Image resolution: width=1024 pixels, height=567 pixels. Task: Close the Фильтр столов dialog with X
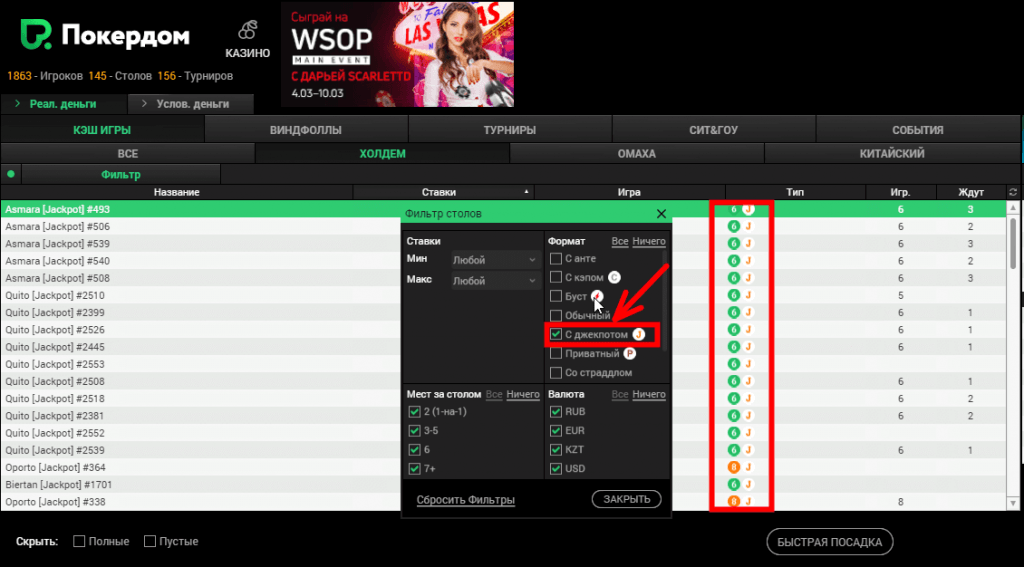[x=661, y=214]
